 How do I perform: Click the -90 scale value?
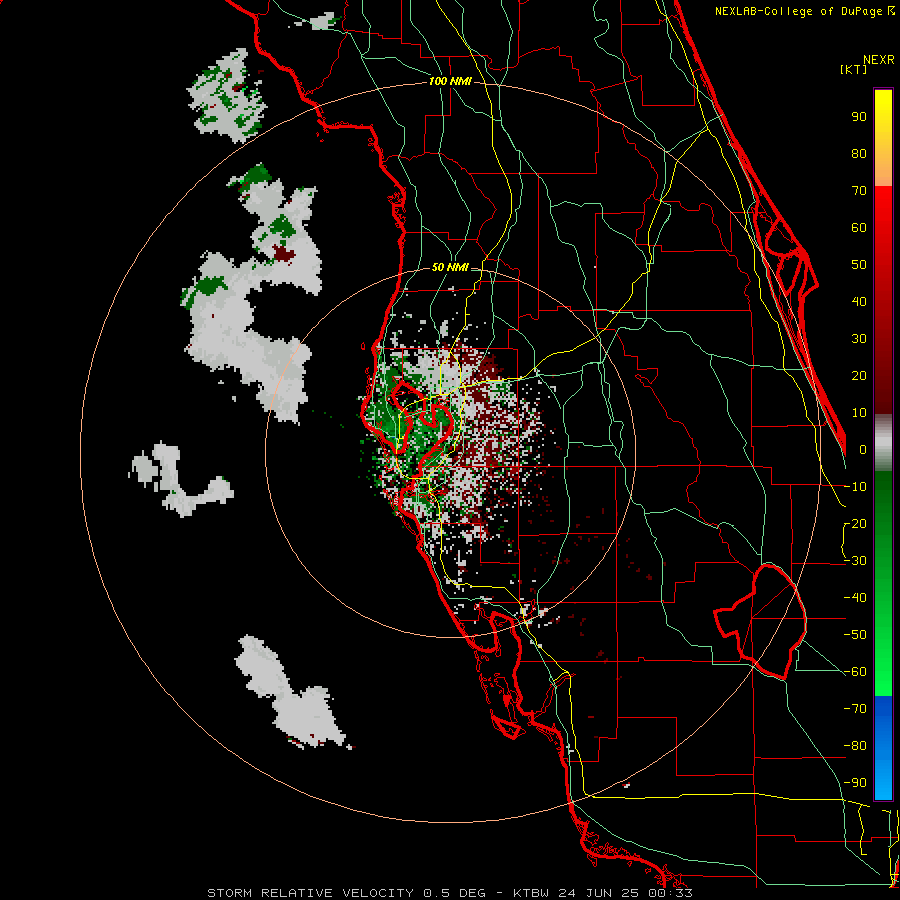coord(855,783)
